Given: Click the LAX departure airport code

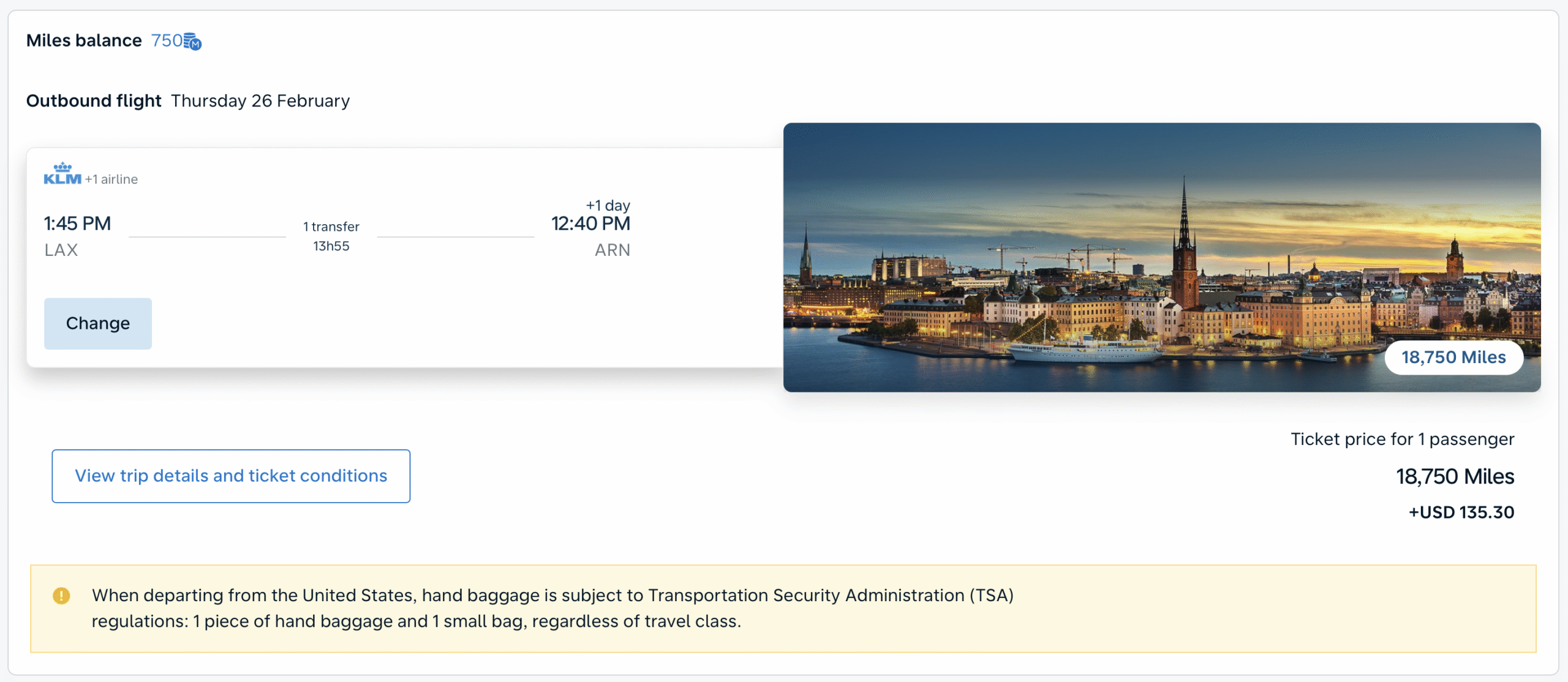Looking at the screenshot, I should point(61,250).
